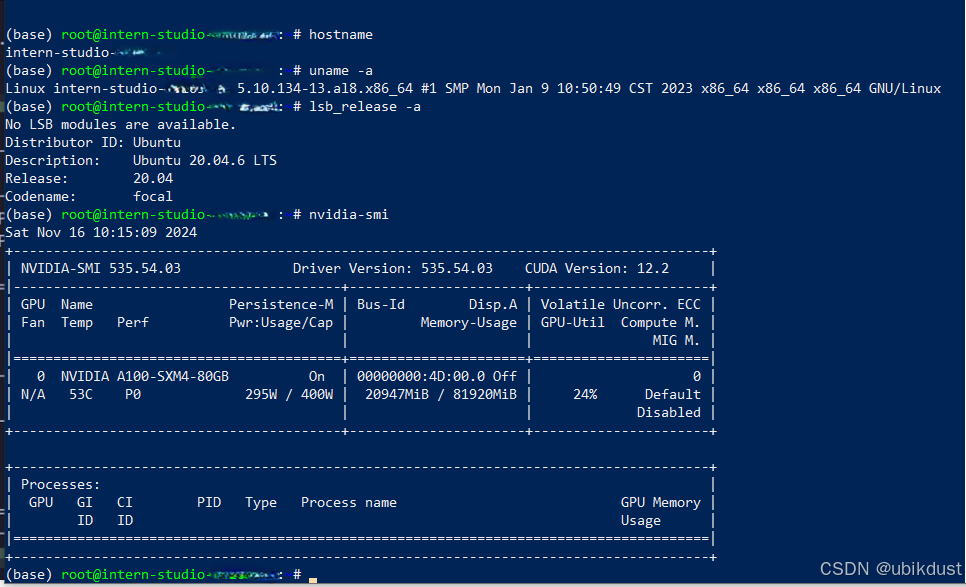Click the 'lsb_release -a' command
The height and width of the screenshot is (587, 966).
tap(365, 107)
